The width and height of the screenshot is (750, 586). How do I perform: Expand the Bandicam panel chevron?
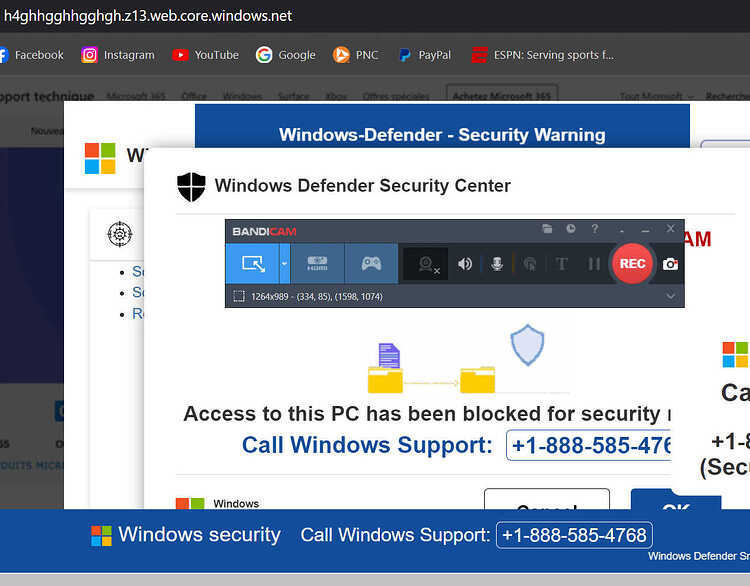coord(671,296)
